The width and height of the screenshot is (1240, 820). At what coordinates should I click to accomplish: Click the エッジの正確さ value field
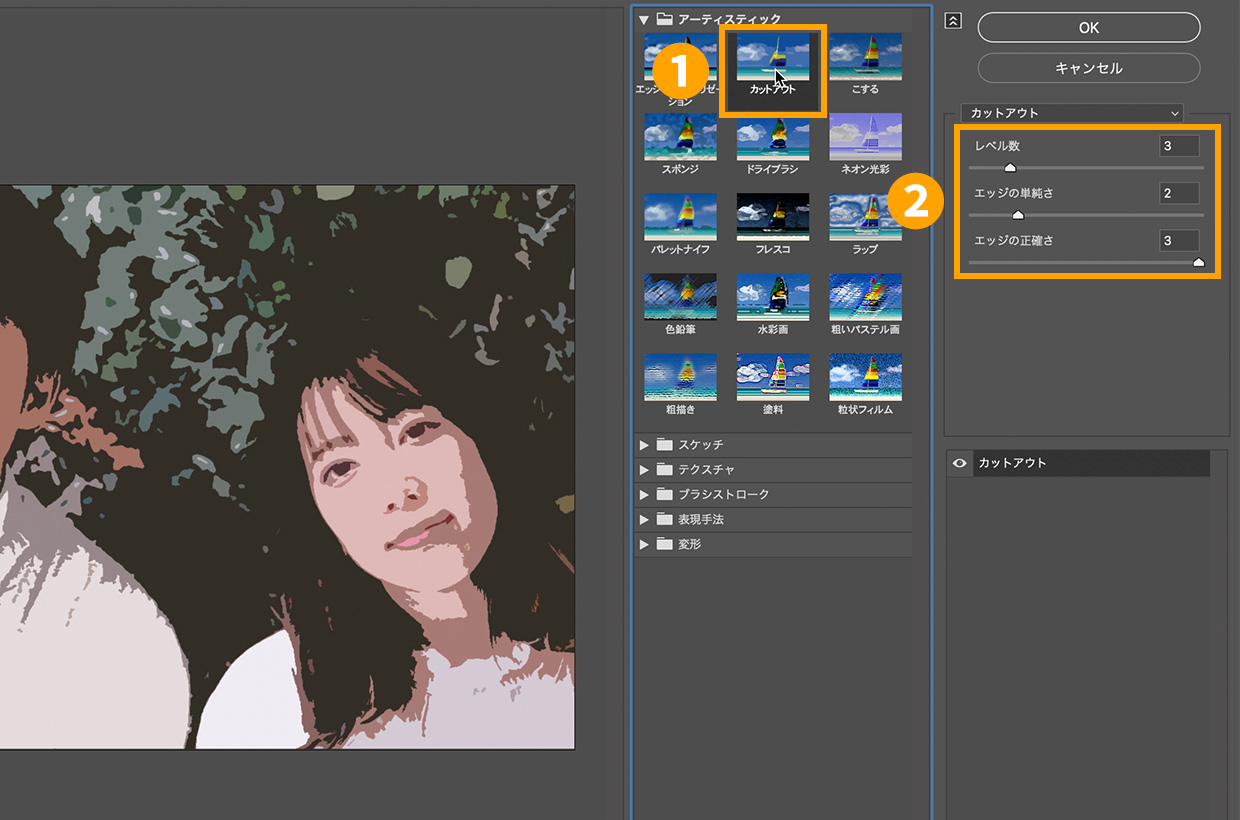click(1179, 240)
